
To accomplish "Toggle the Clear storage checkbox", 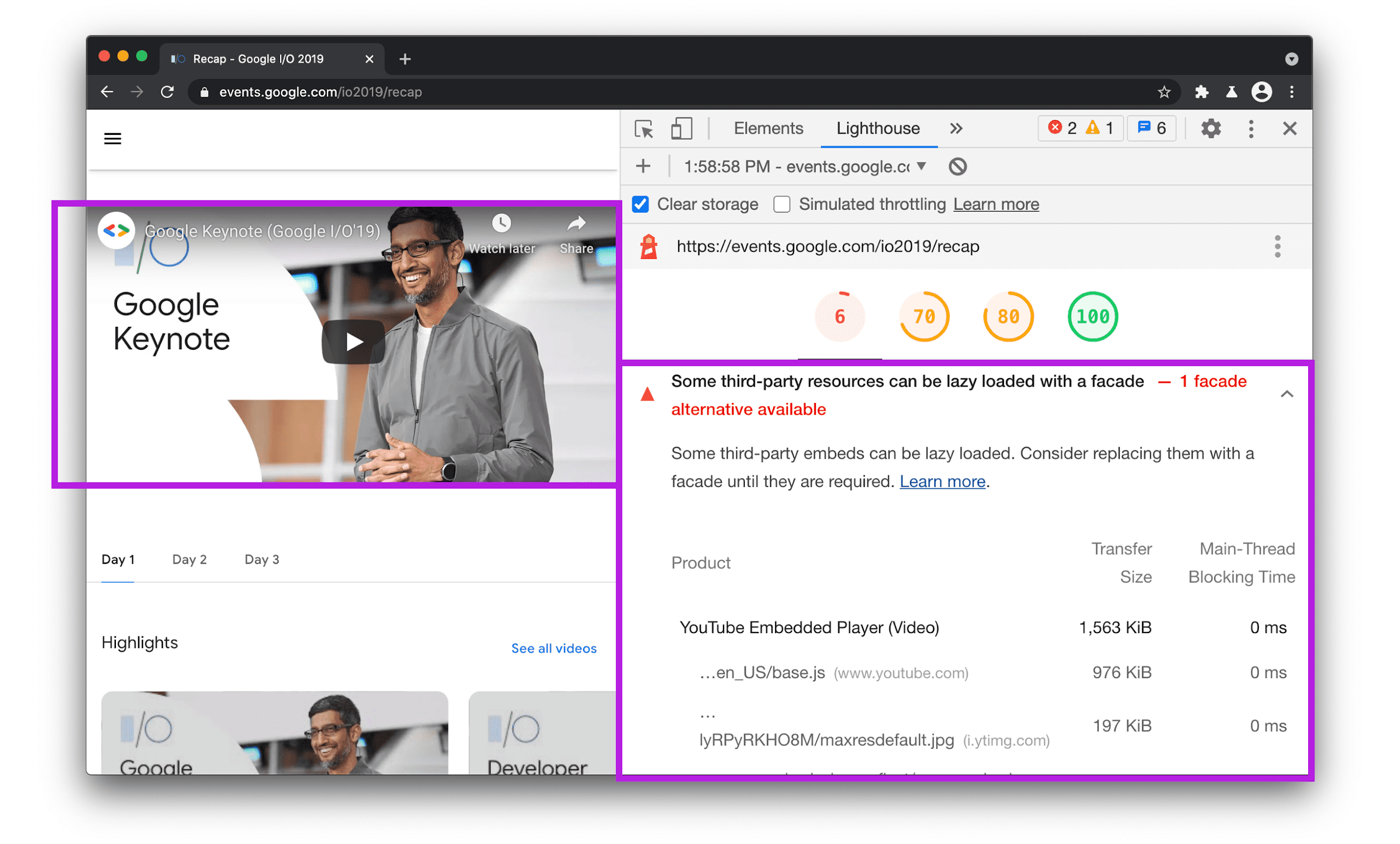I will (640, 205).
